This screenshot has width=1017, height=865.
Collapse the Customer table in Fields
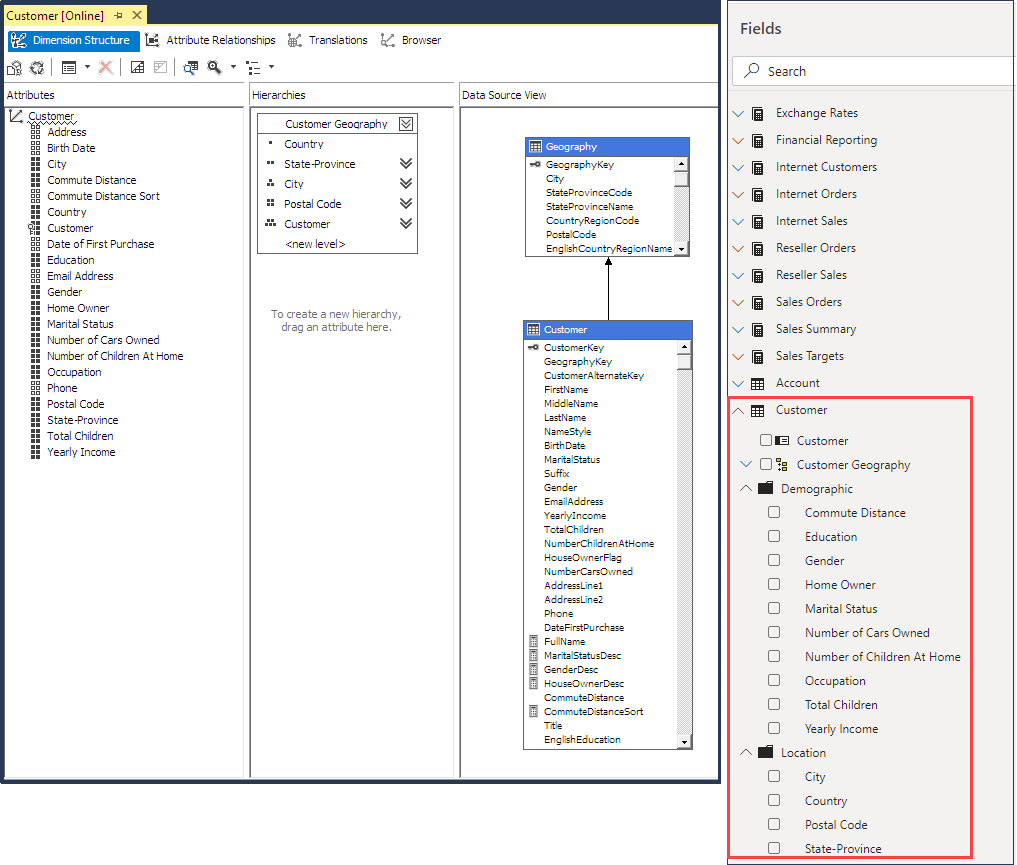click(738, 410)
